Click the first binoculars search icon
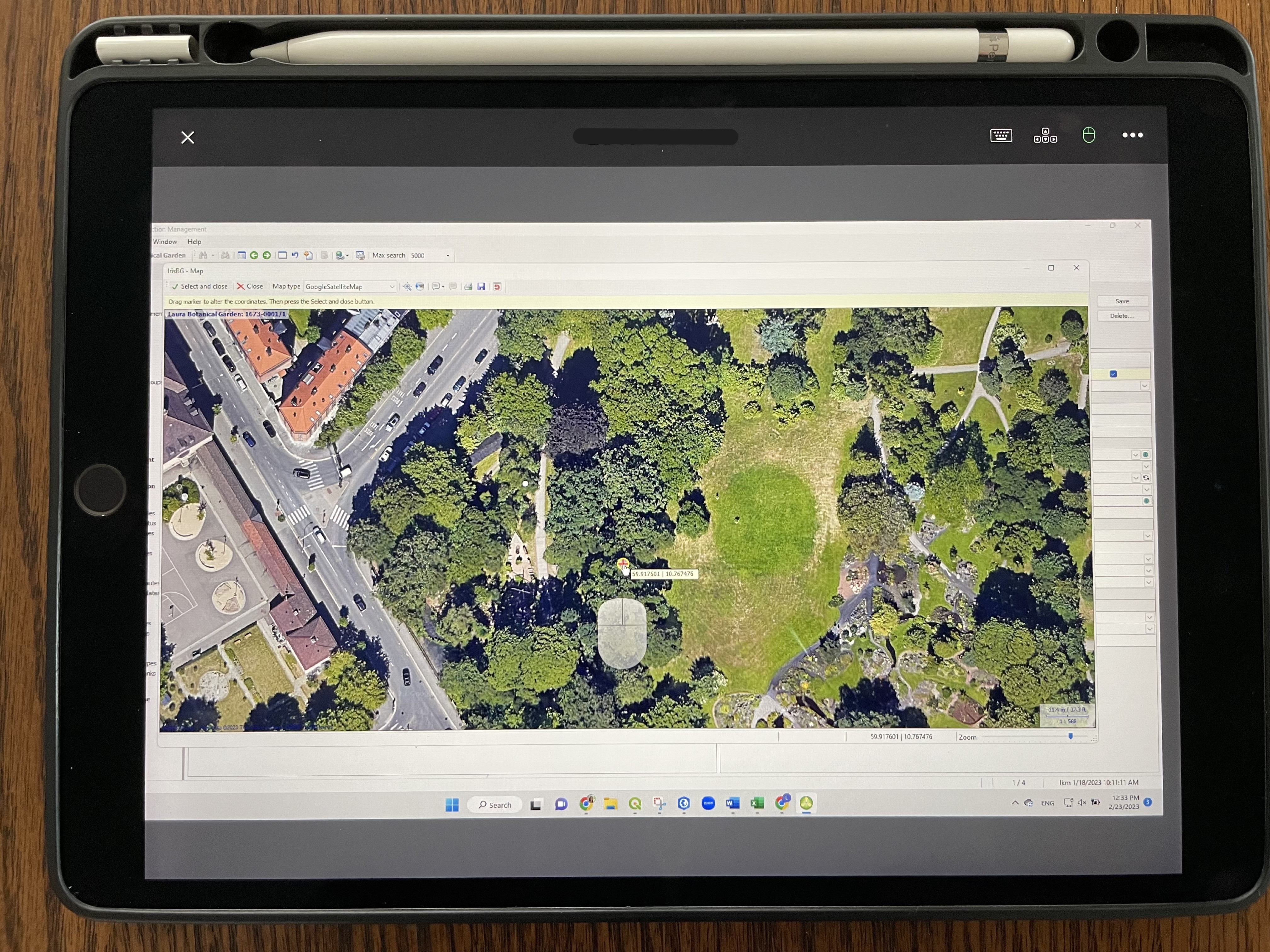The image size is (1270, 952). [203, 255]
